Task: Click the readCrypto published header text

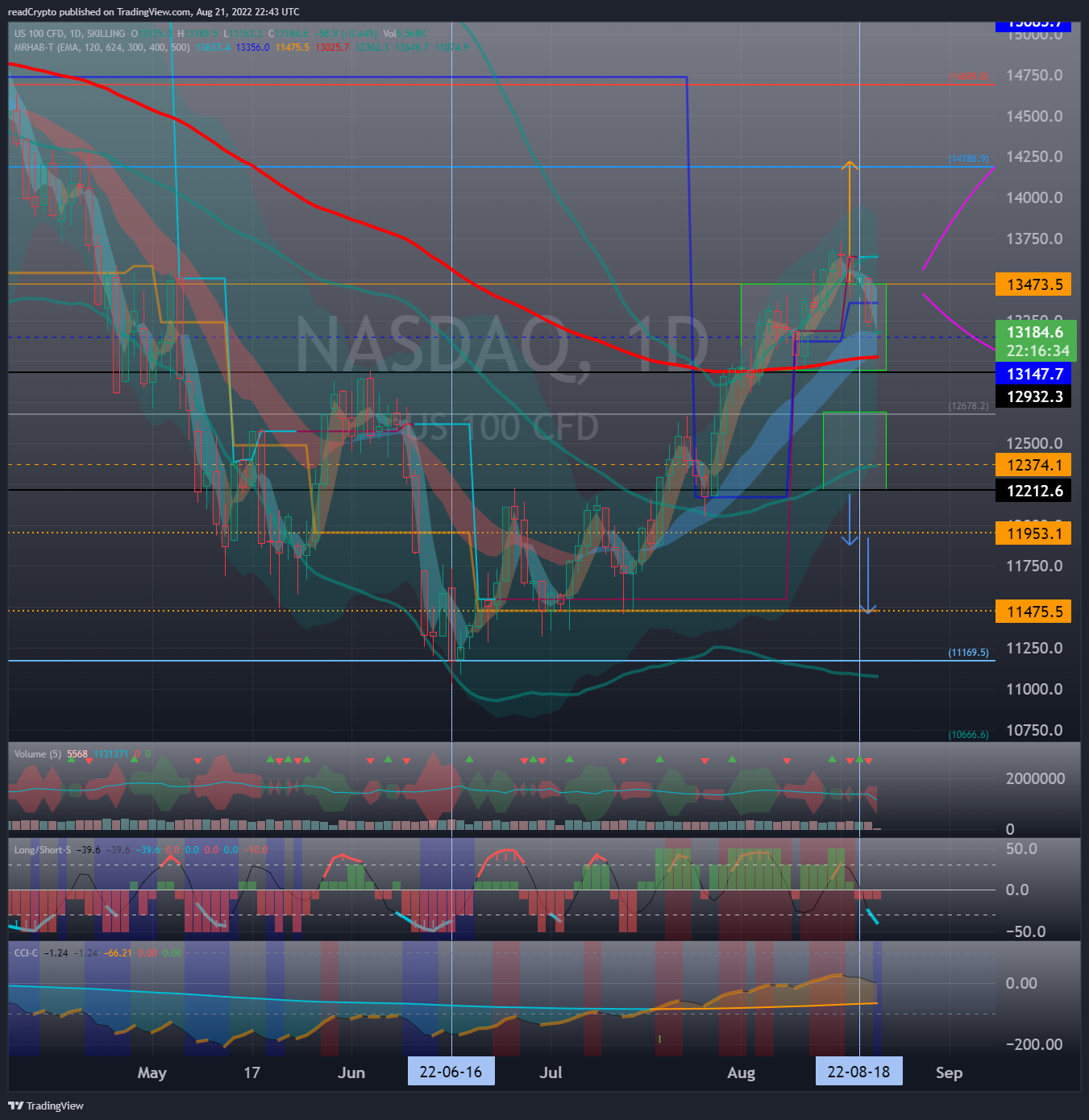Action: pos(153,11)
